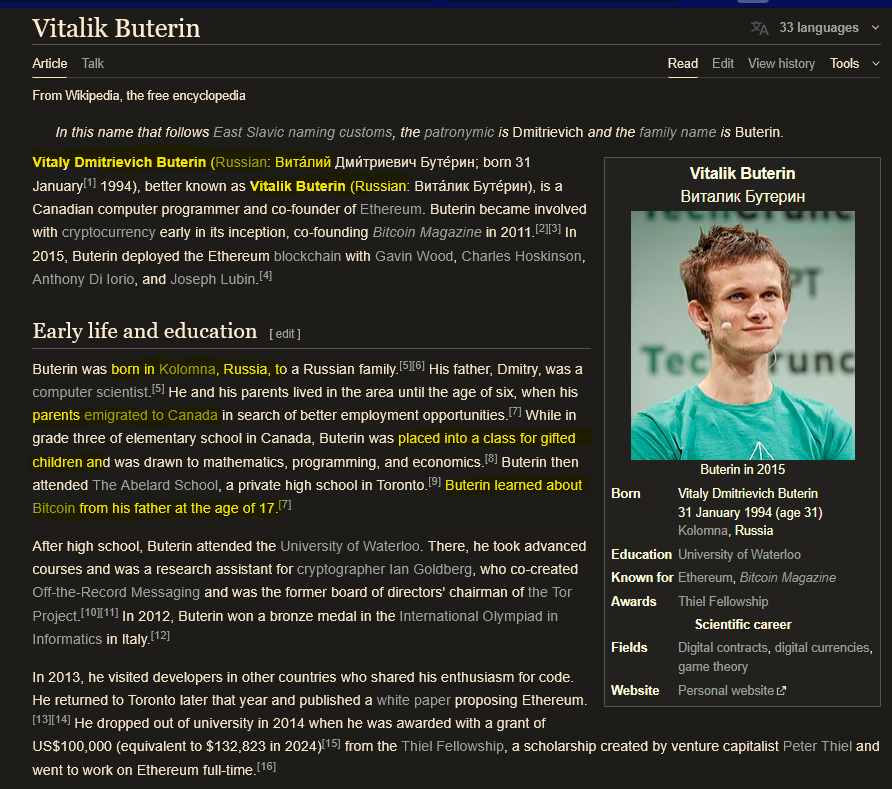Open citation 15 after 2024

(x=331, y=743)
